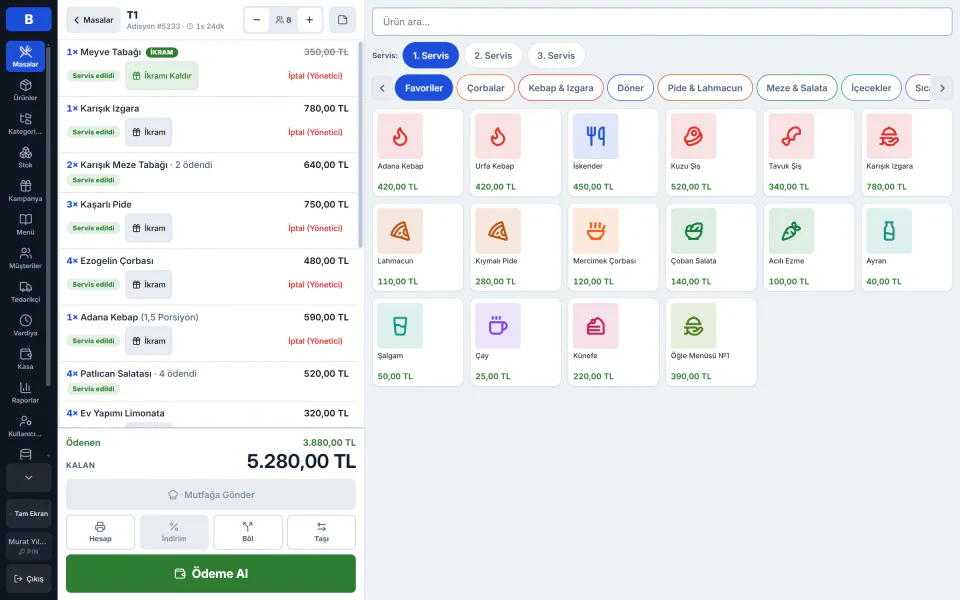
Task: Click the Böl split icon button
Action: click(247, 532)
